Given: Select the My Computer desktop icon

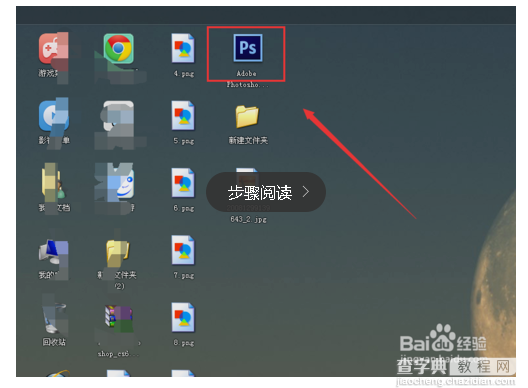Looking at the screenshot, I should point(54,252).
